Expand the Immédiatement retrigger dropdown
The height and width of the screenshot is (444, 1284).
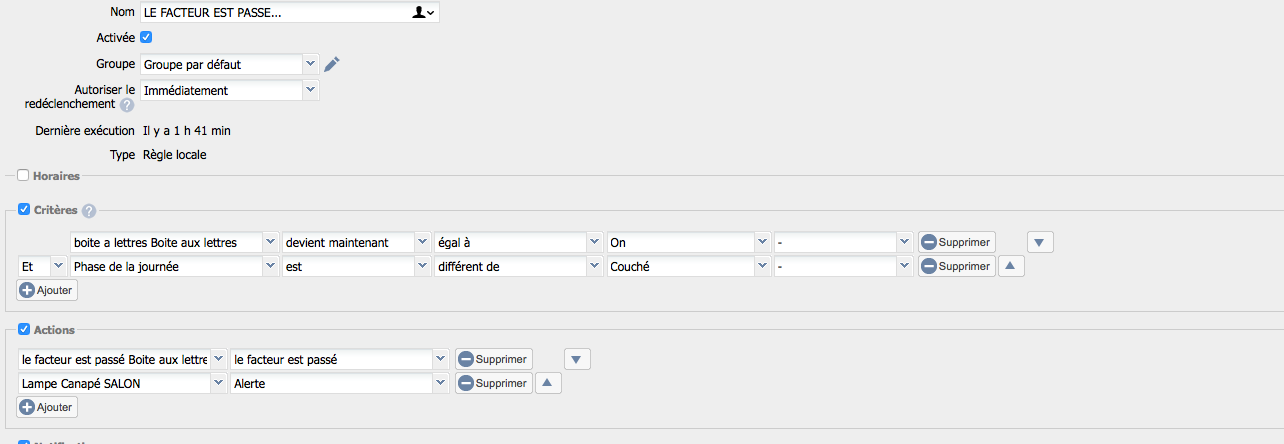(230, 90)
